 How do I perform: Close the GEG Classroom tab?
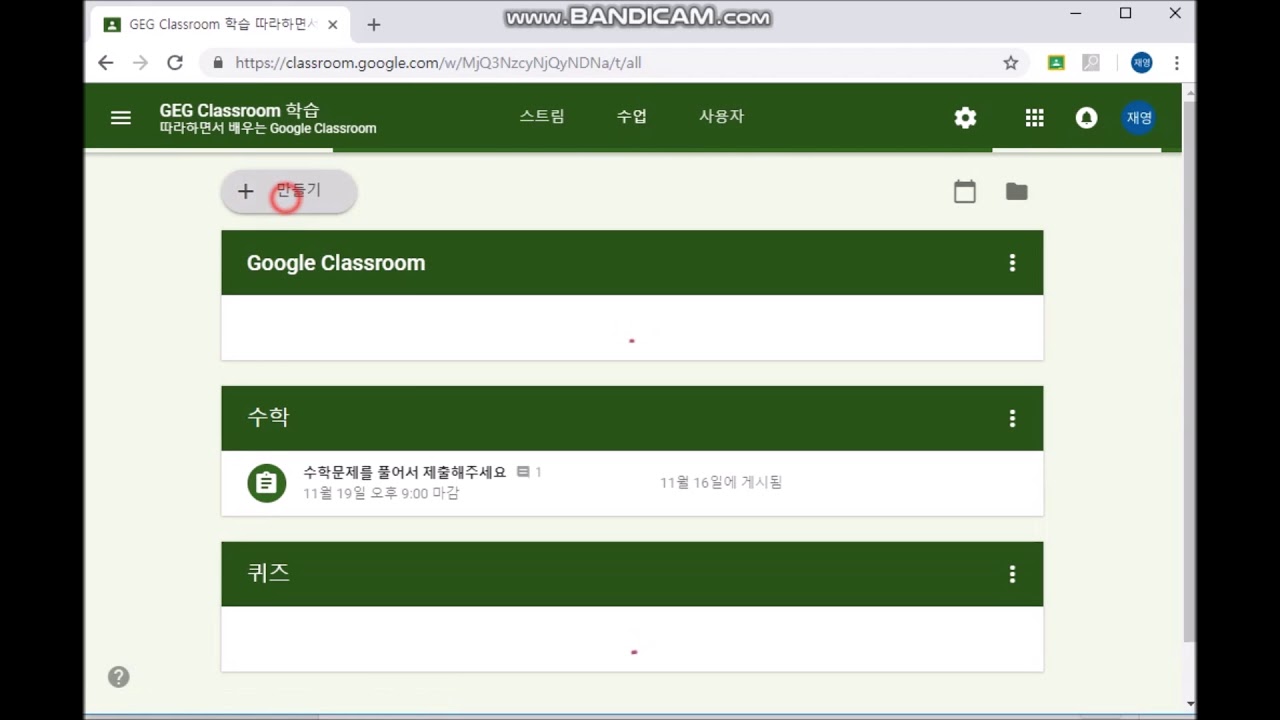(x=333, y=25)
